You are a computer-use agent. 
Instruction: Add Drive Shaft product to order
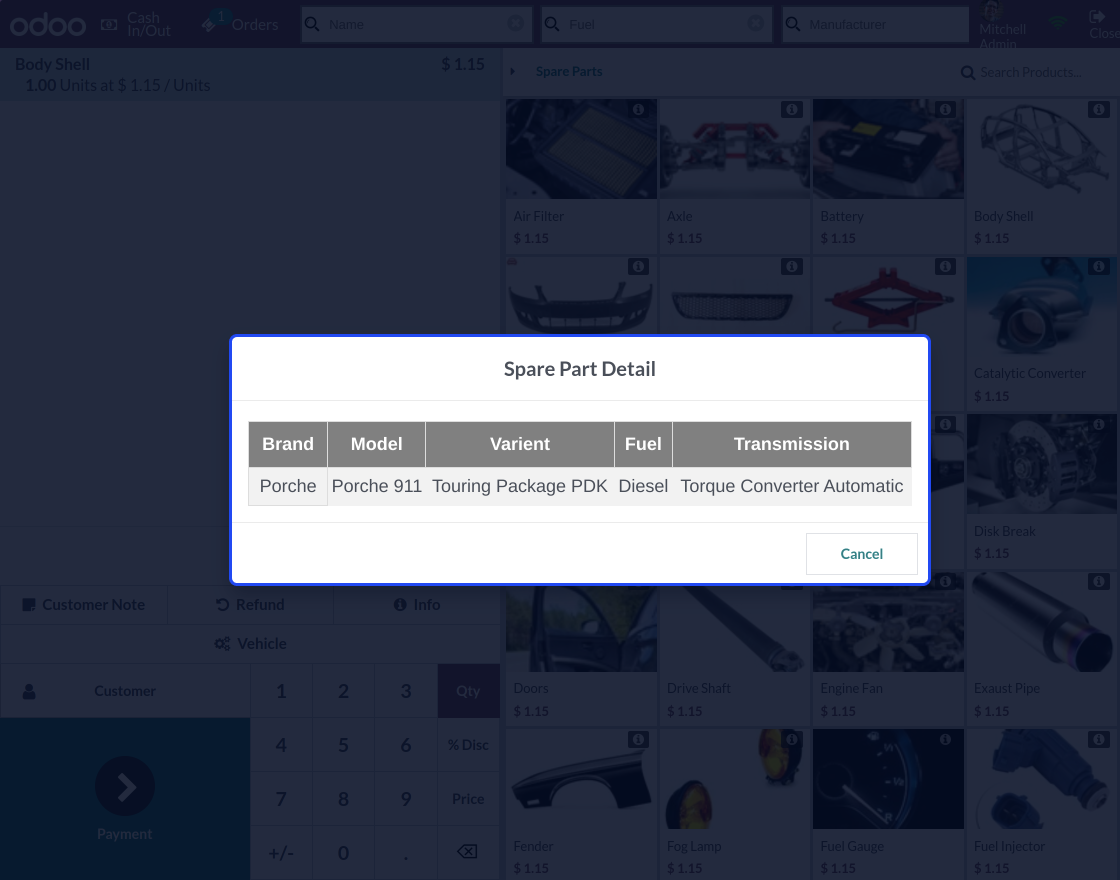(734, 649)
